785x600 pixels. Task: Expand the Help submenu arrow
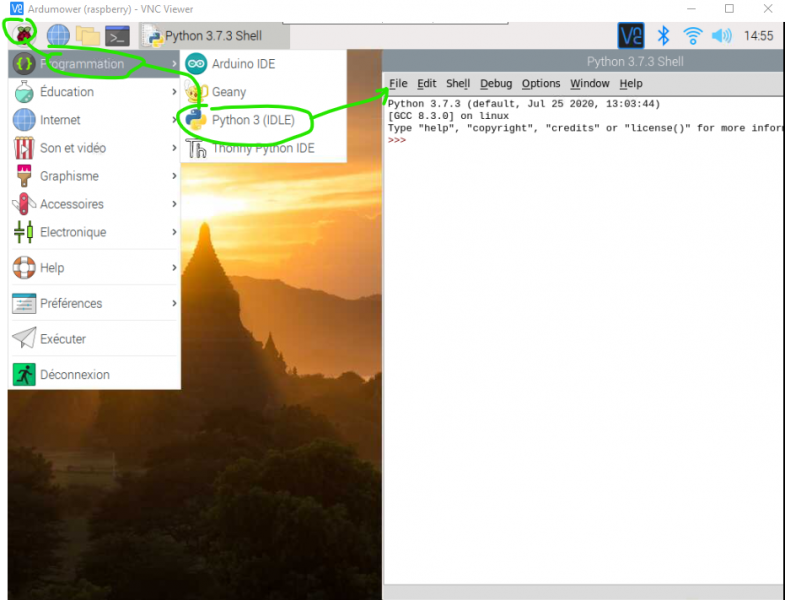click(x=174, y=267)
